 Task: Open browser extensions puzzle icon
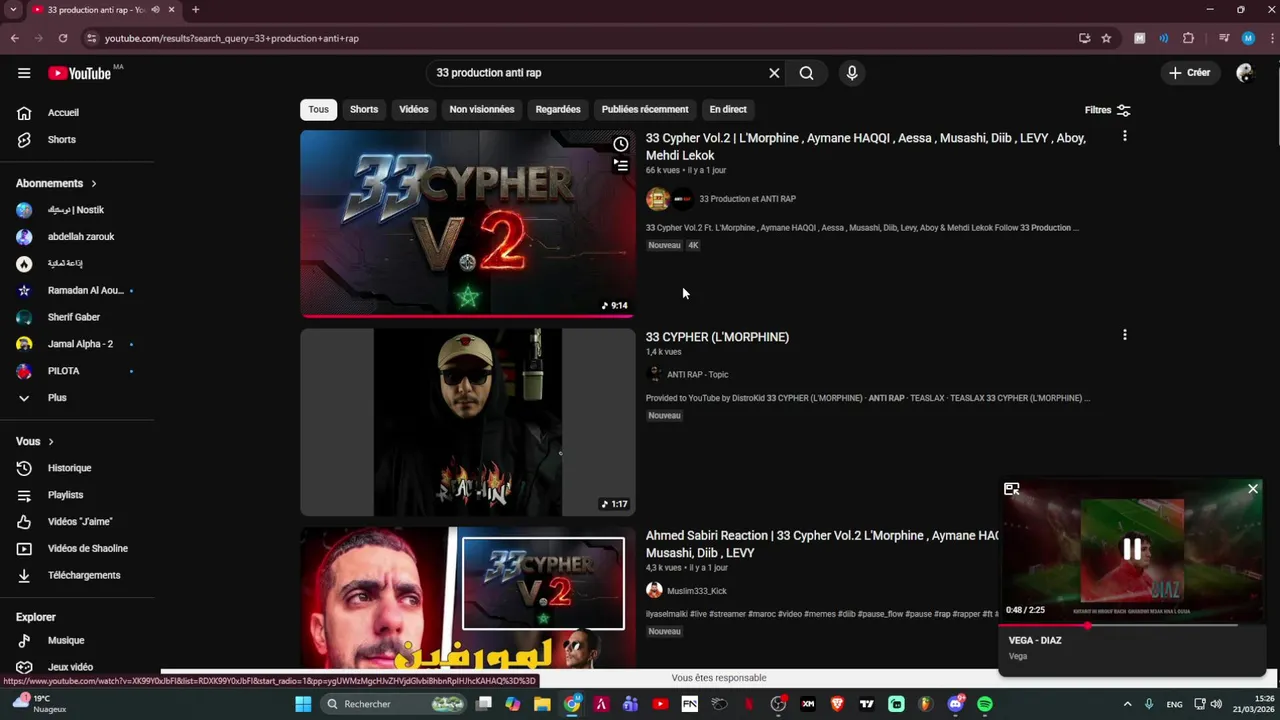pyautogui.click(x=1188, y=38)
